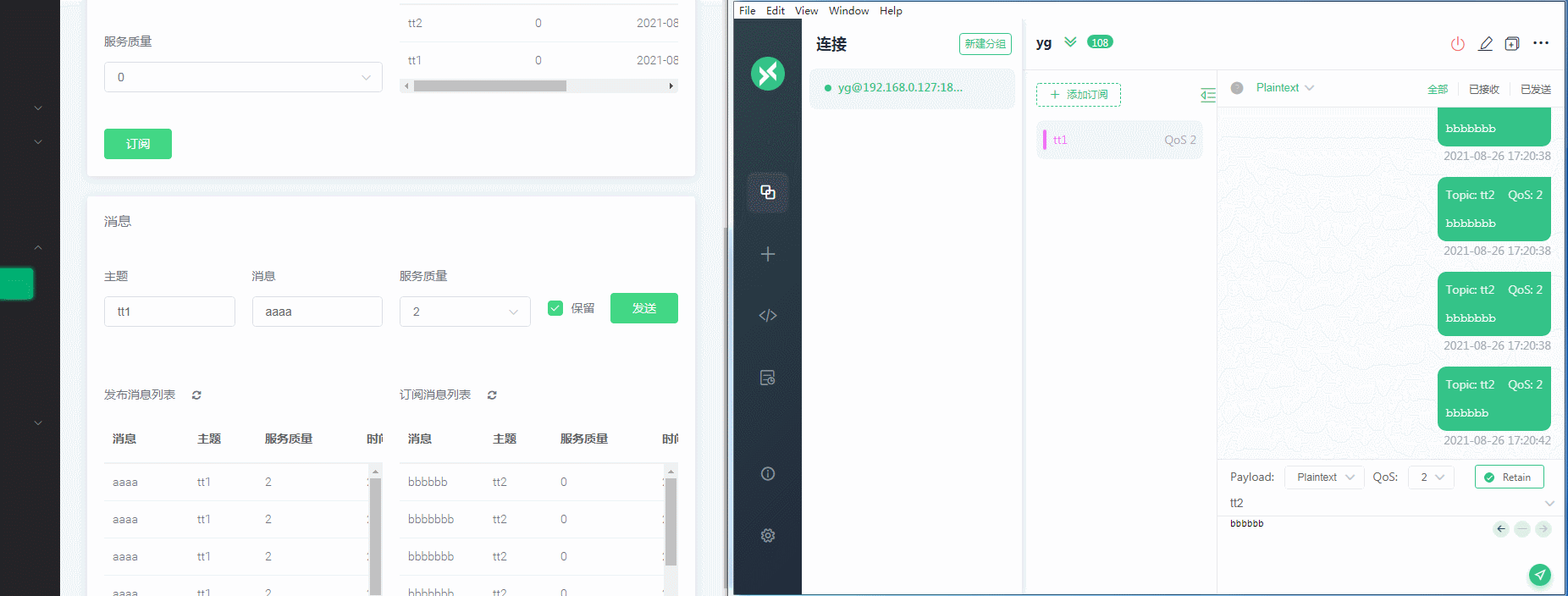1568x596 pixels.
Task: Open the QoS dropdown in publish area
Action: [1432, 477]
